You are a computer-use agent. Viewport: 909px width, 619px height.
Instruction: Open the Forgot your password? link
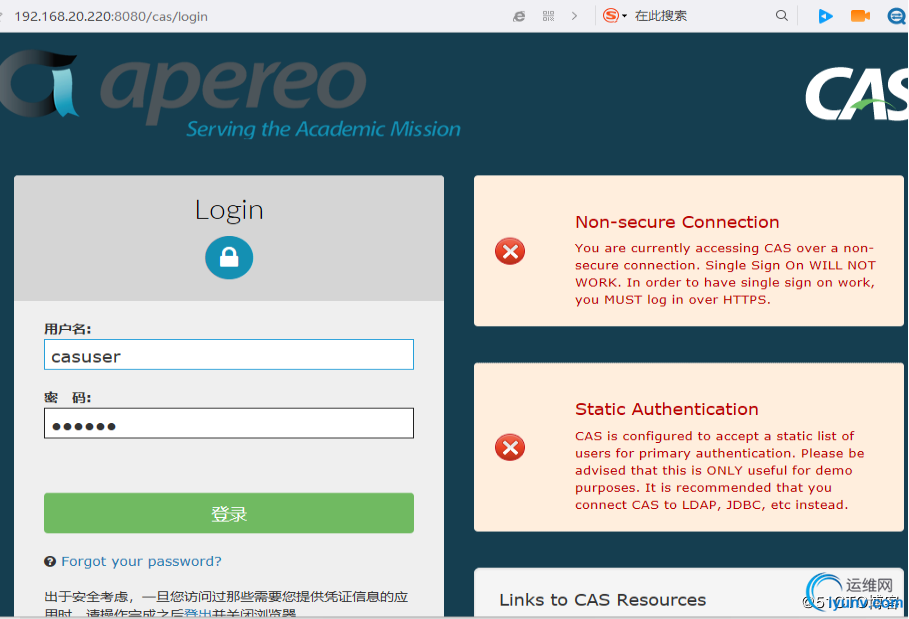141,561
